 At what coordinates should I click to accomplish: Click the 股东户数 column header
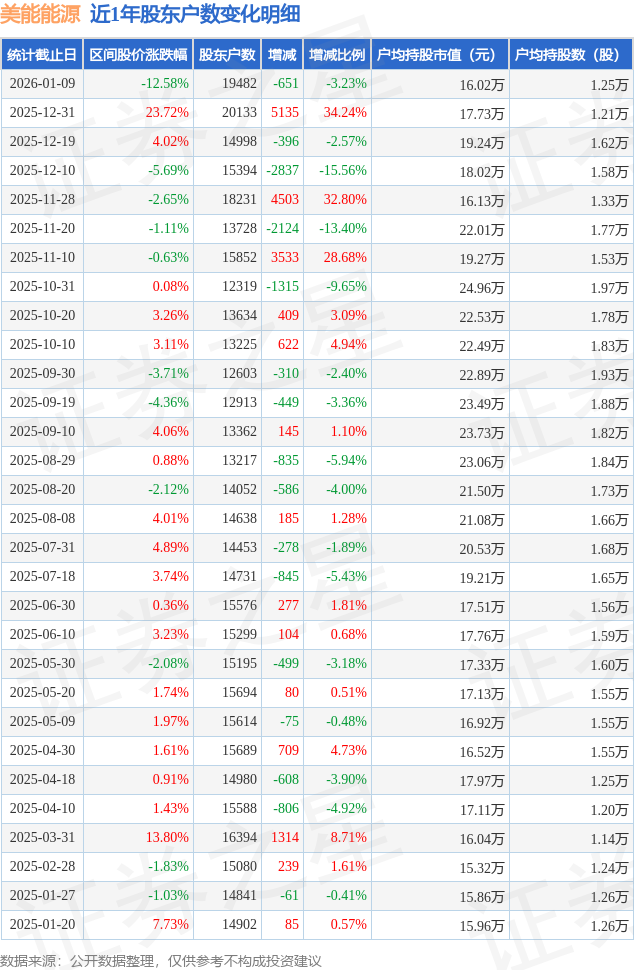(227, 55)
